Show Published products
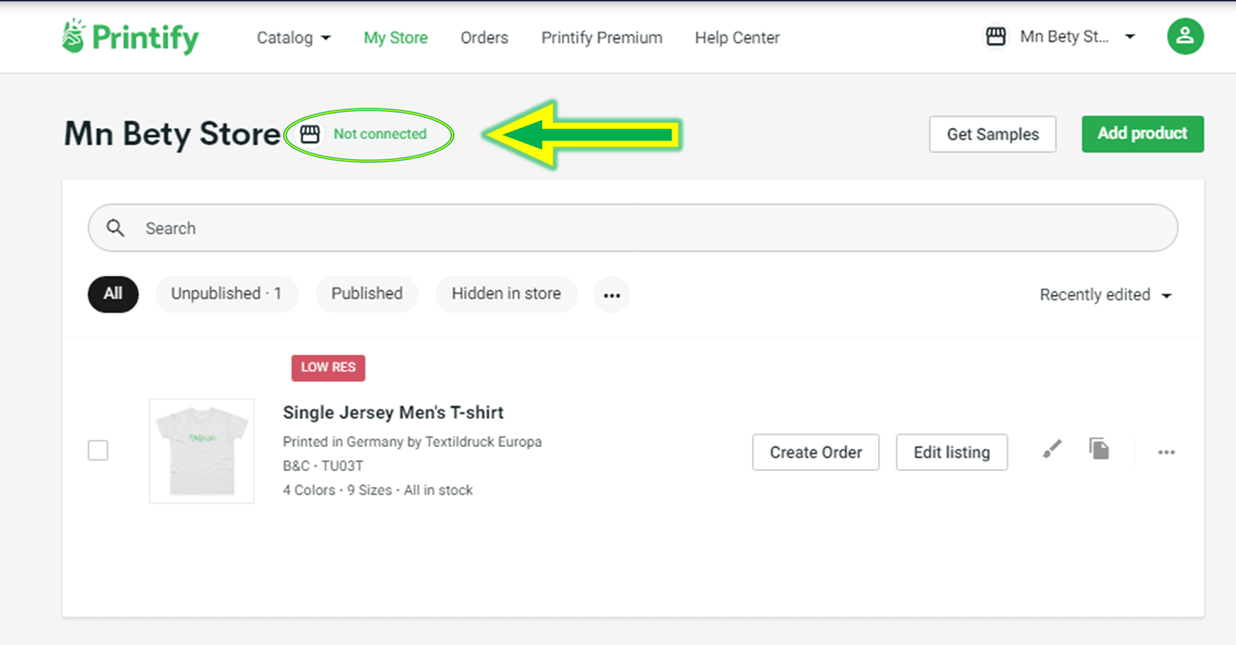This screenshot has height=645, width=1236. coord(367,294)
